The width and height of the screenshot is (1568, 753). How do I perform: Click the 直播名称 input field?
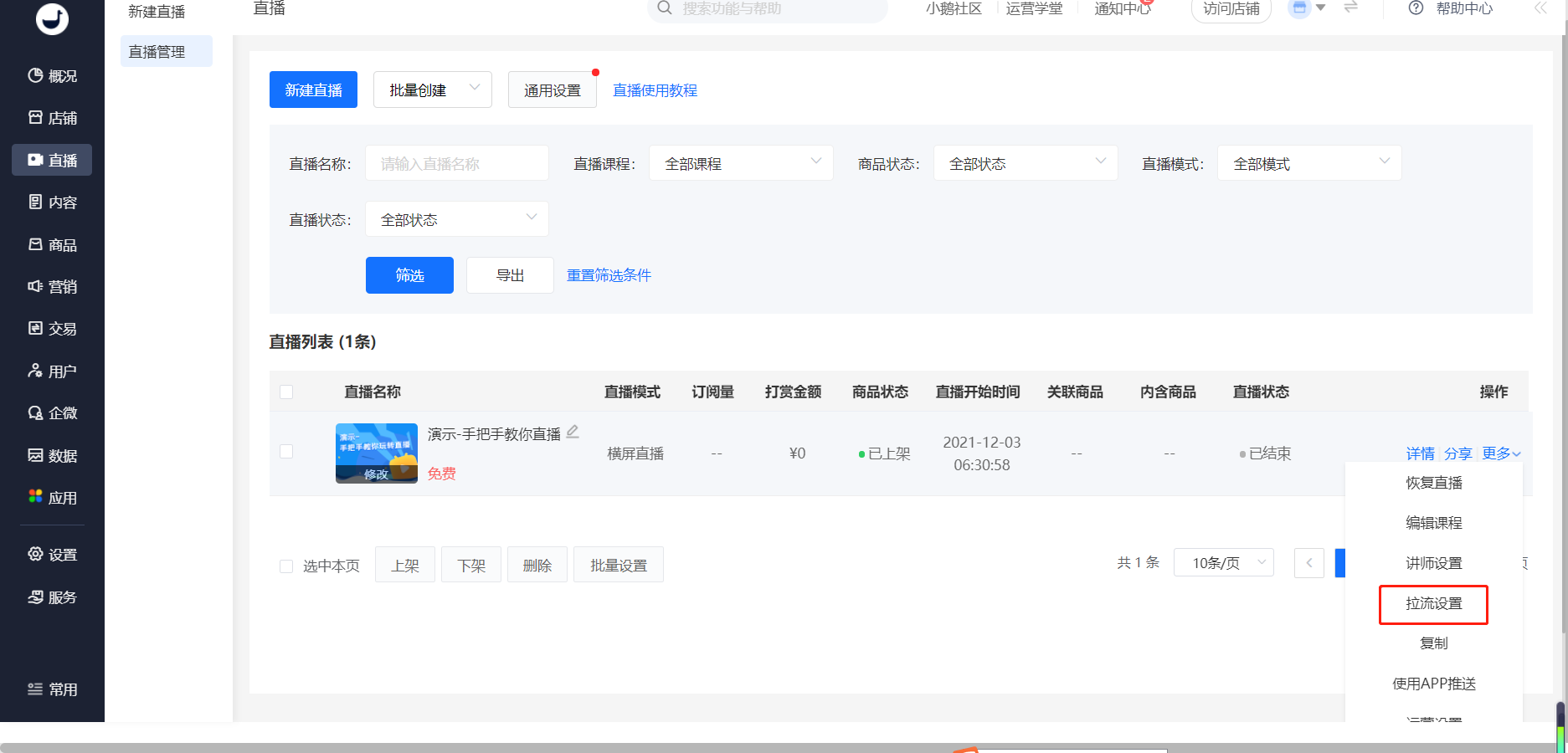pyautogui.click(x=456, y=163)
